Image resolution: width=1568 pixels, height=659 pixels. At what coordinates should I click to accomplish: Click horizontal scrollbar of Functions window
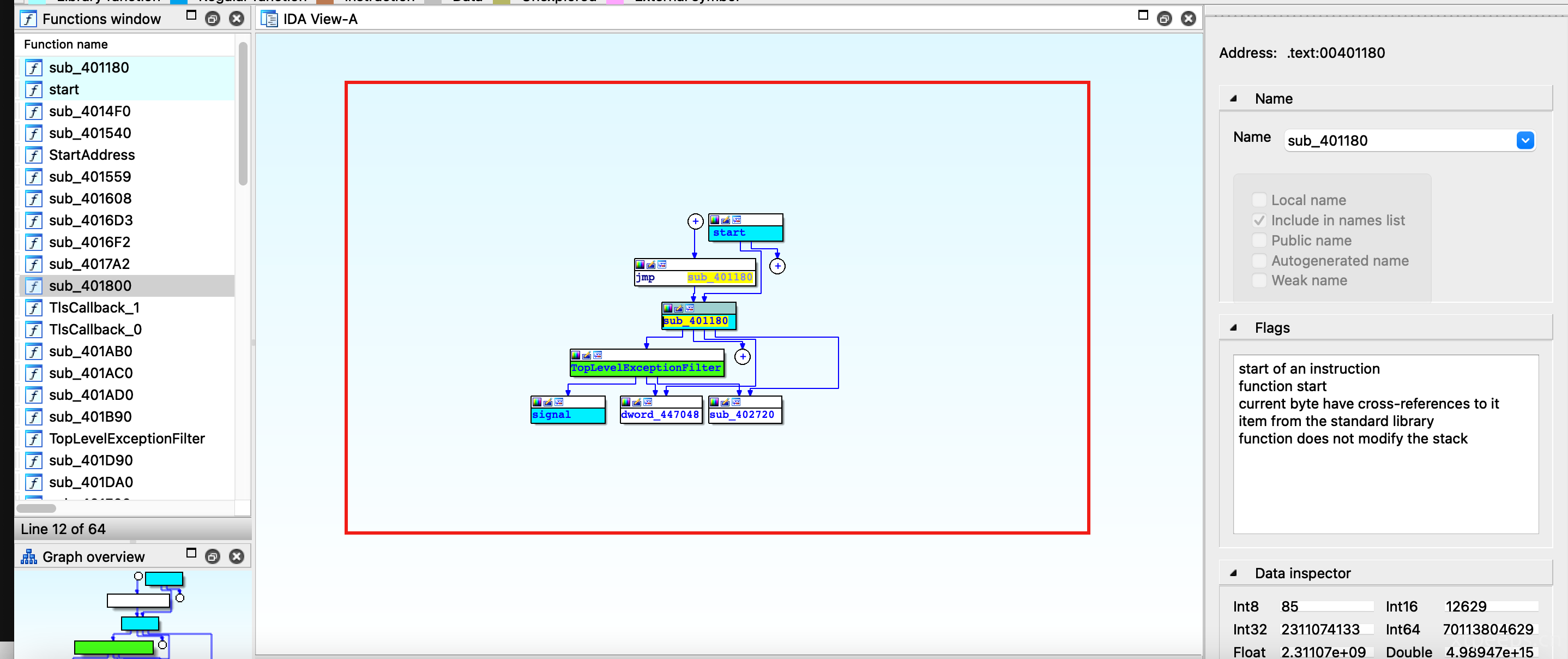[x=36, y=508]
